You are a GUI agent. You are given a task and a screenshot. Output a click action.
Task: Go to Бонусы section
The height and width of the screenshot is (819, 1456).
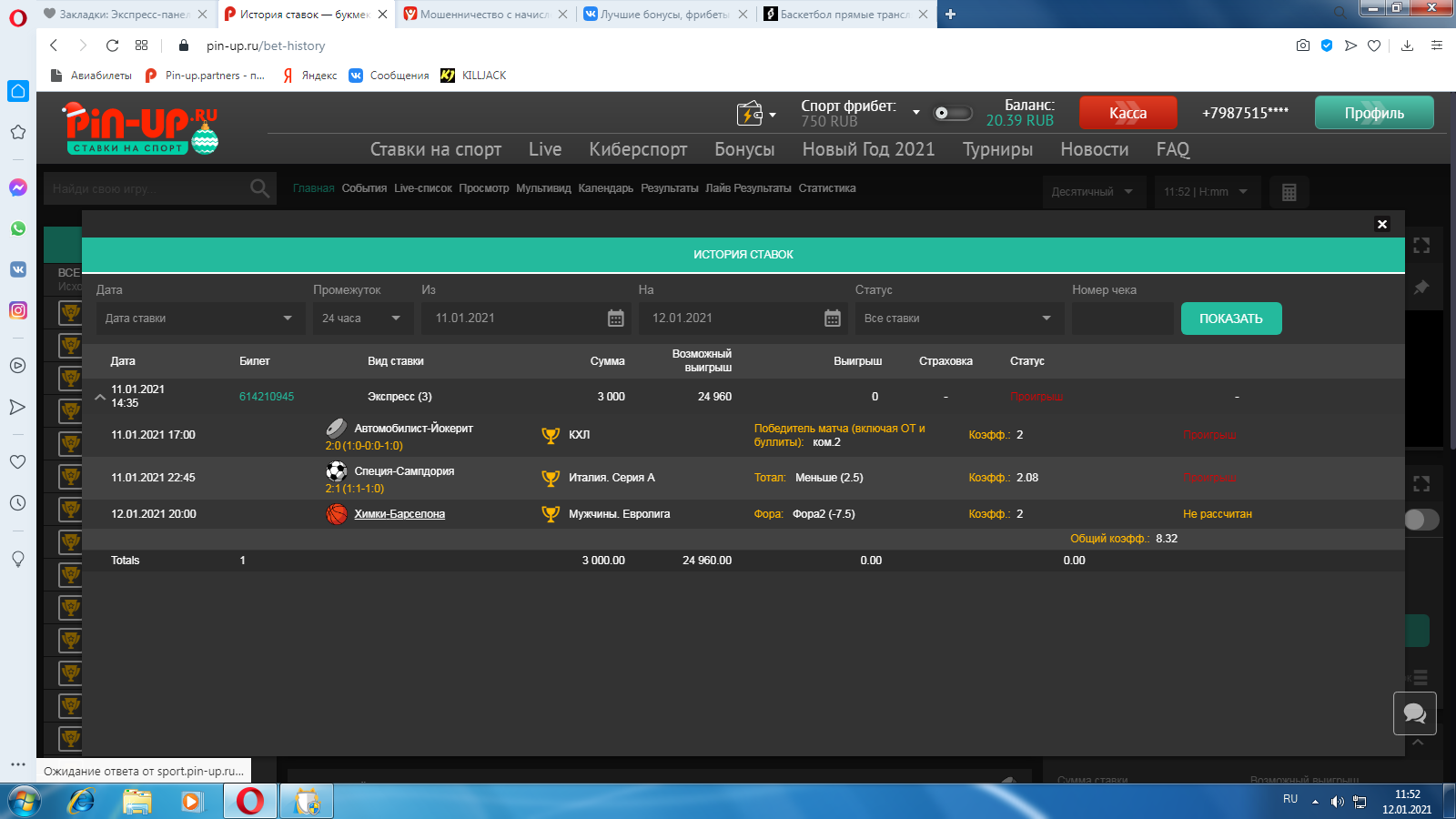pos(743,149)
